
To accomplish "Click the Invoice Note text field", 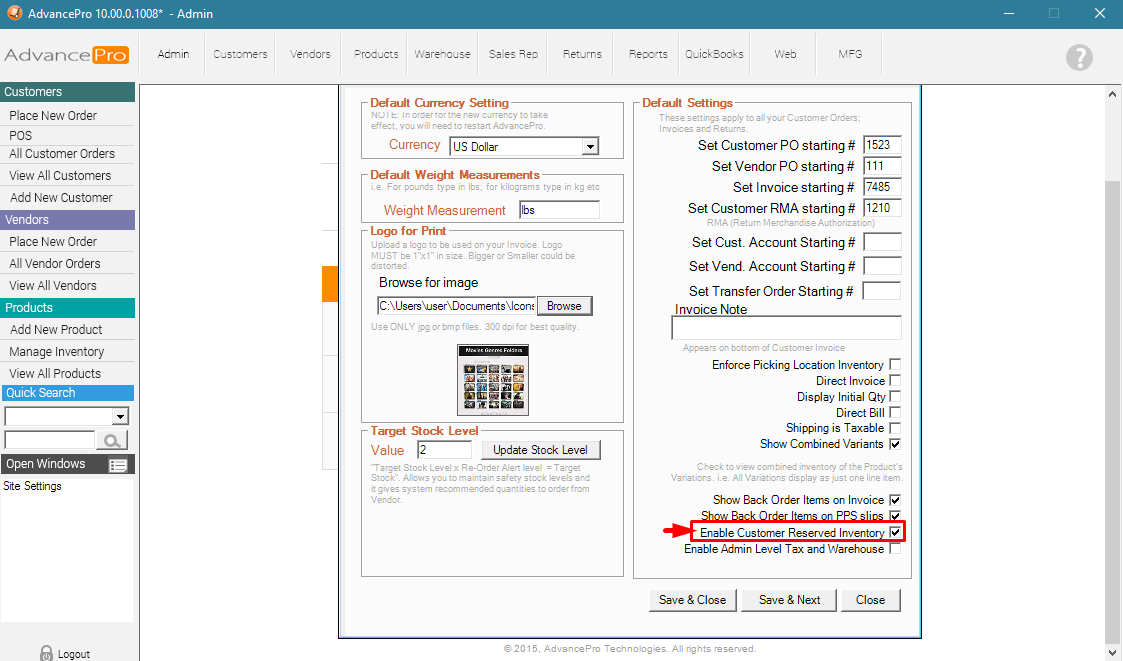I will point(786,329).
